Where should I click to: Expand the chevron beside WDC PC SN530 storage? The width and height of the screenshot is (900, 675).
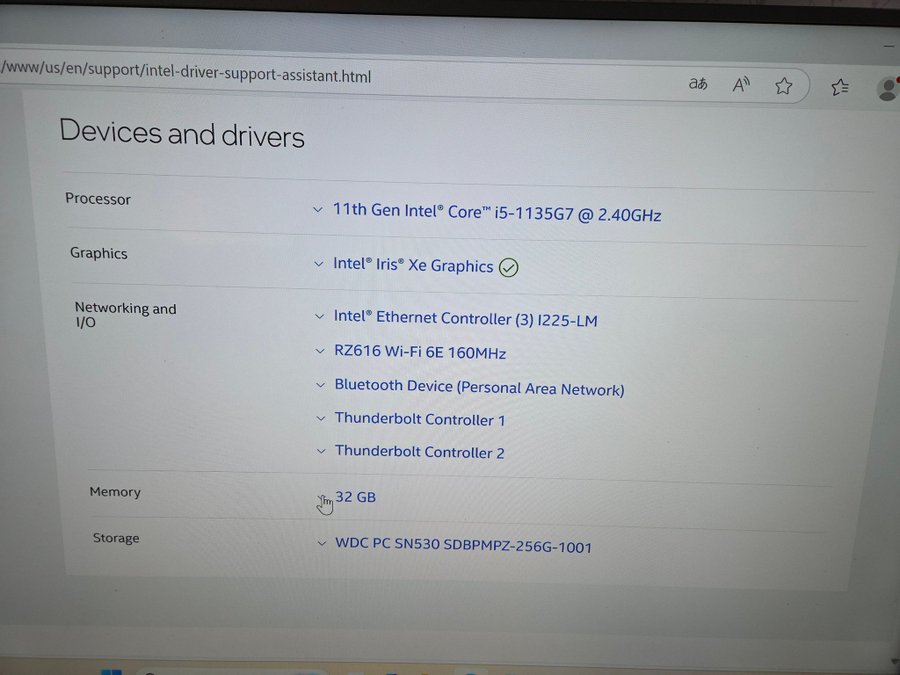pyautogui.click(x=321, y=542)
